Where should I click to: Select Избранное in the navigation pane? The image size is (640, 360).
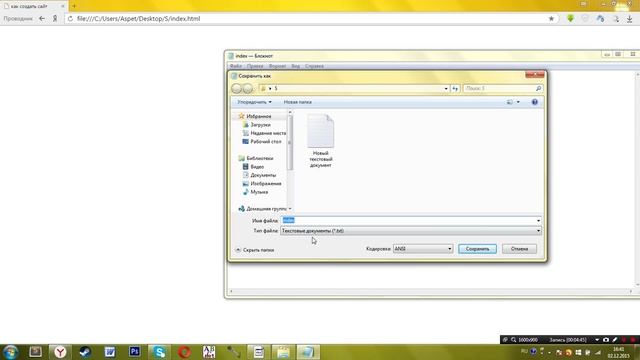(x=258, y=116)
